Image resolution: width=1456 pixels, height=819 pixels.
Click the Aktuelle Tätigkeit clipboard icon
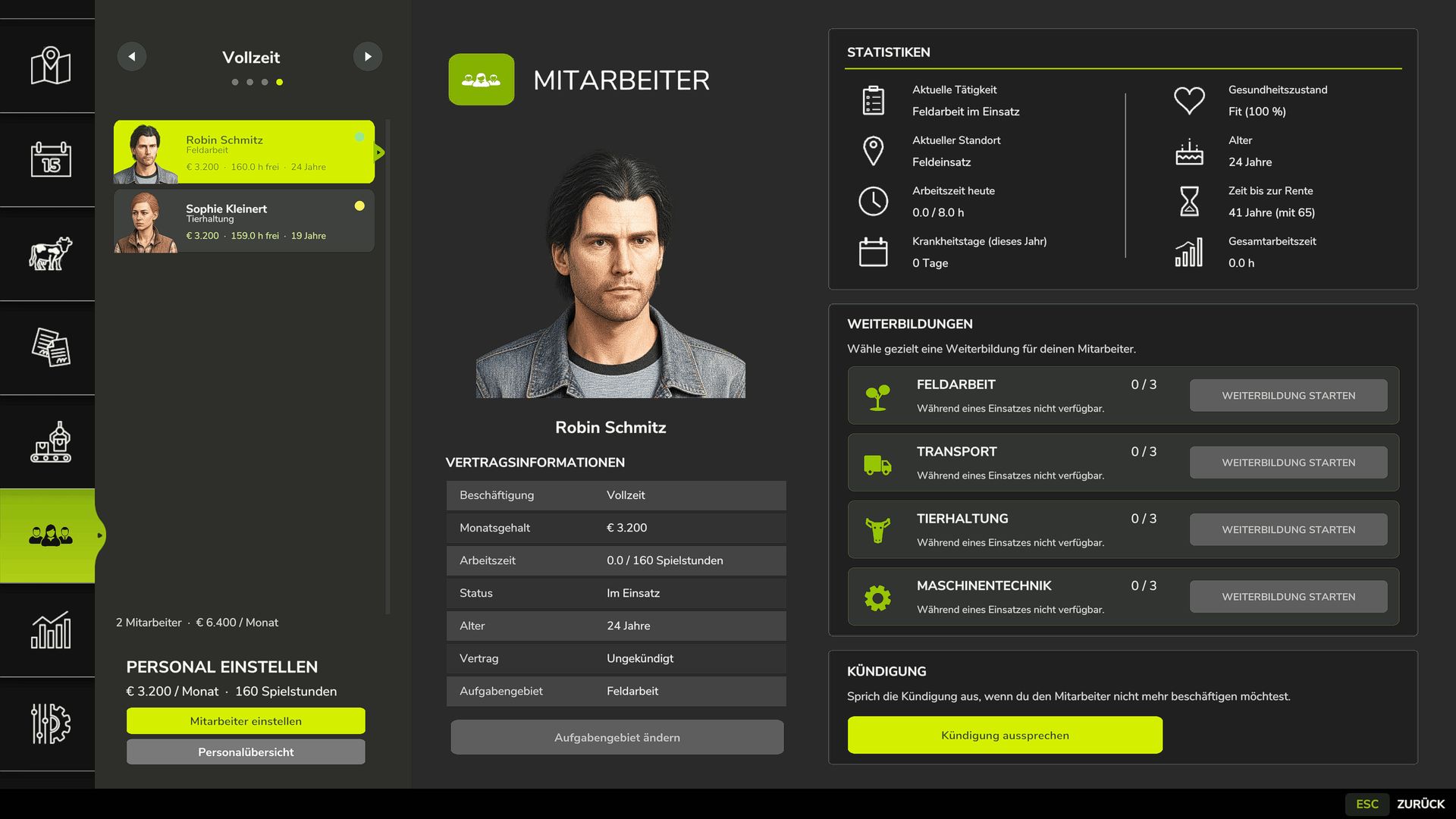(x=873, y=100)
